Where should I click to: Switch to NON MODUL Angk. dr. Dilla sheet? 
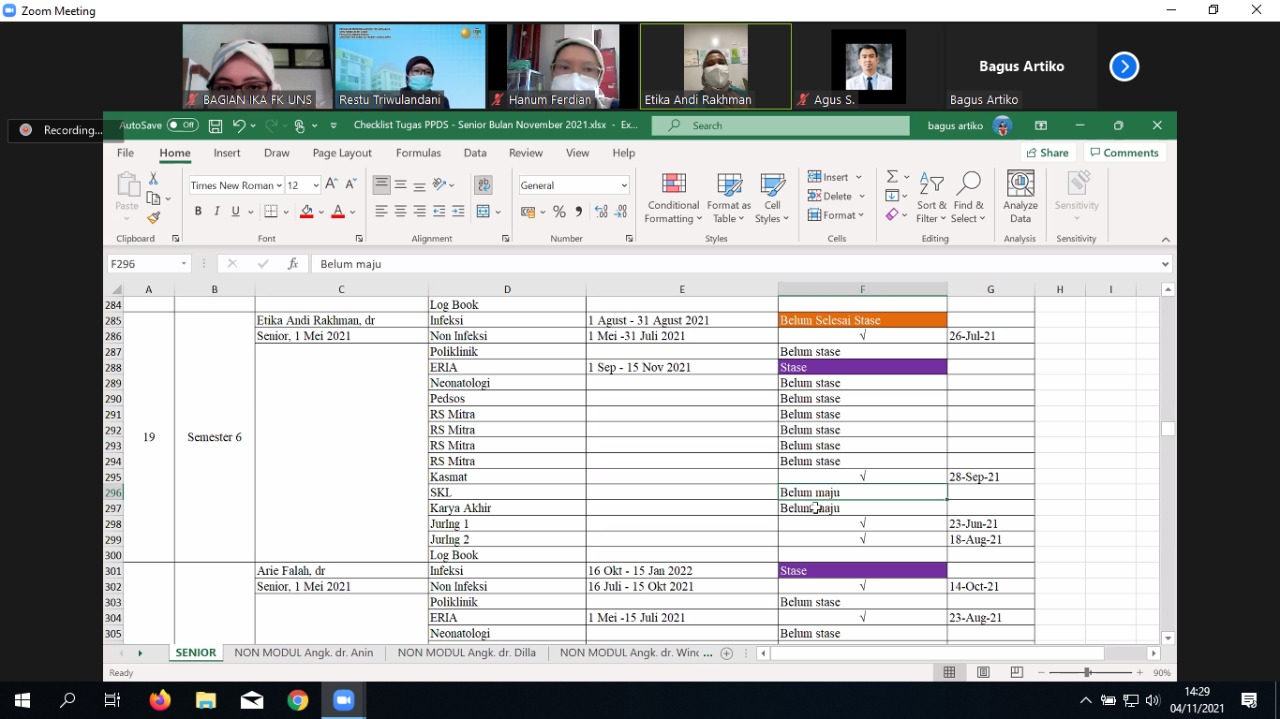coord(466,653)
